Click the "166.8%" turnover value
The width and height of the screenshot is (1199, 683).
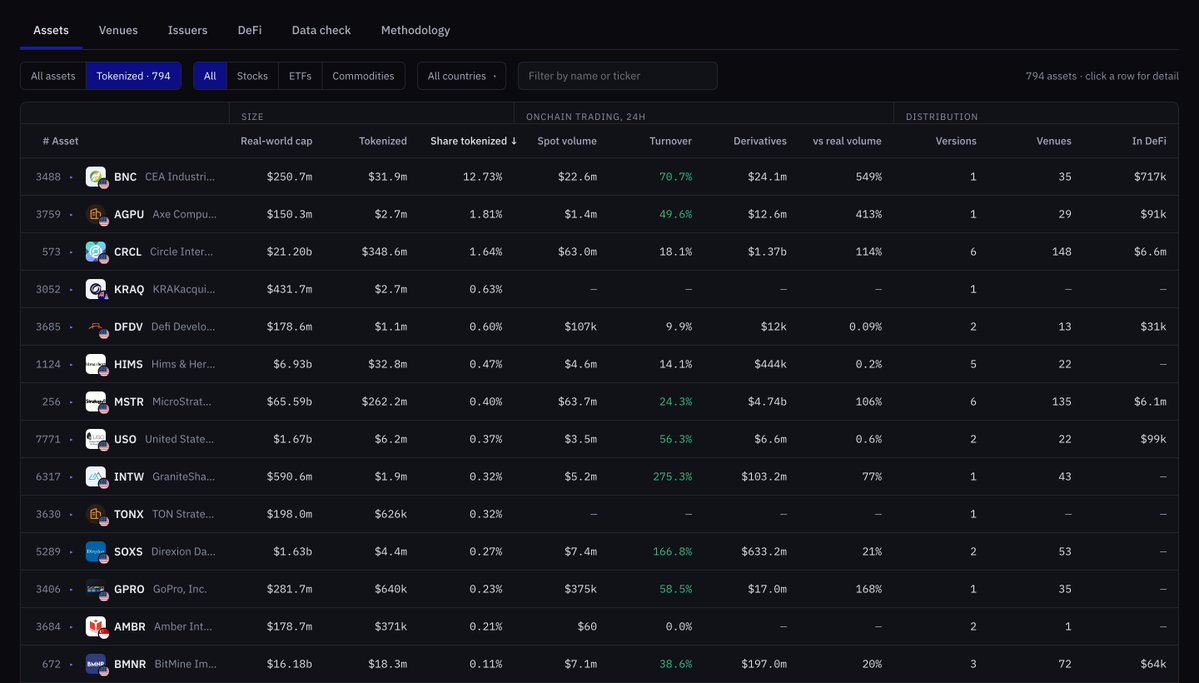click(x=672, y=551)
